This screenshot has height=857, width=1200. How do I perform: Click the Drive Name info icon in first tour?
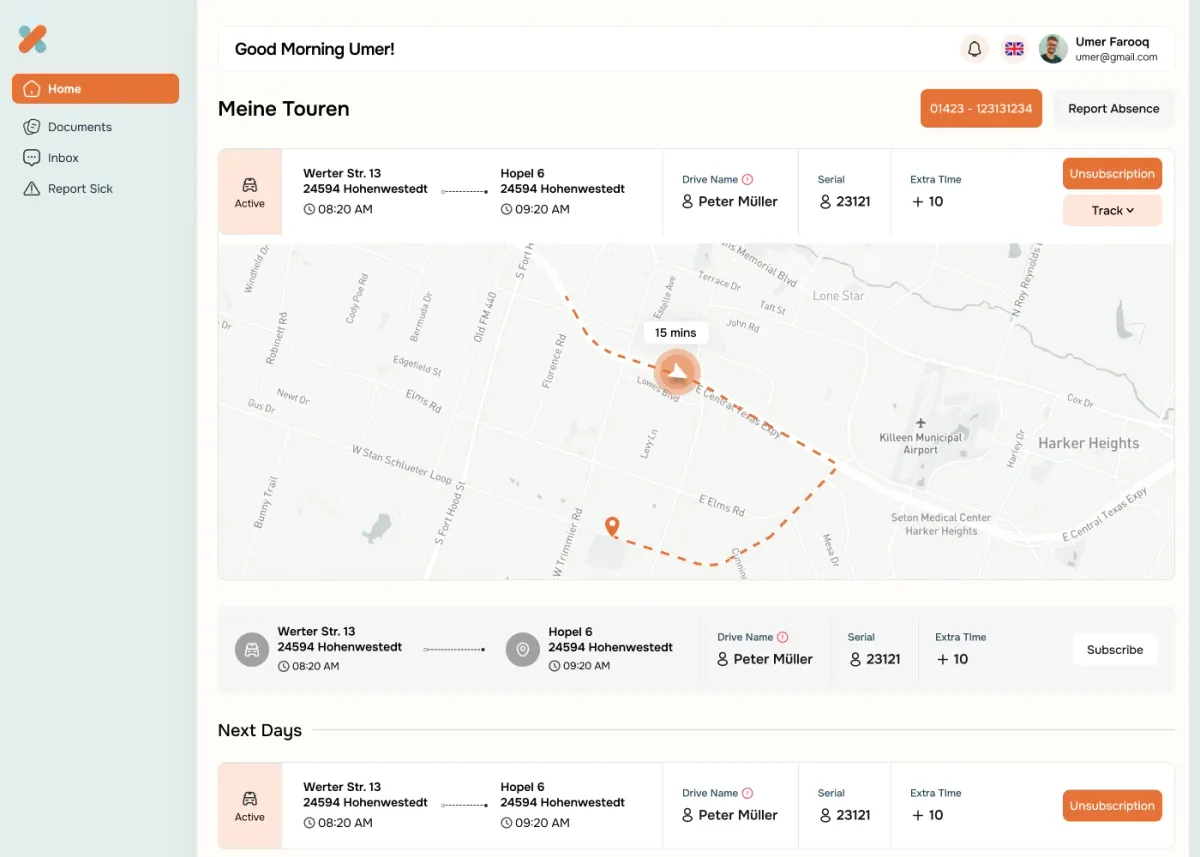point(747,180)
